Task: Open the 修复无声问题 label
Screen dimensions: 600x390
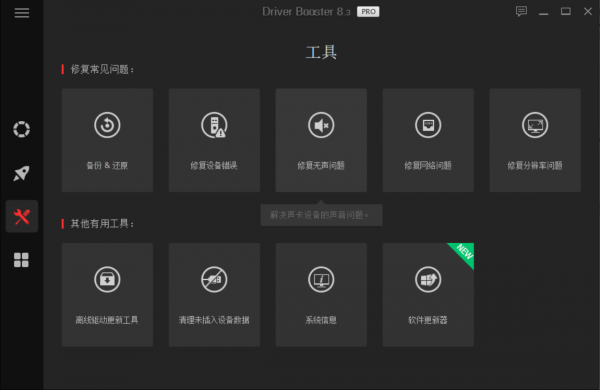Action: 321,165
